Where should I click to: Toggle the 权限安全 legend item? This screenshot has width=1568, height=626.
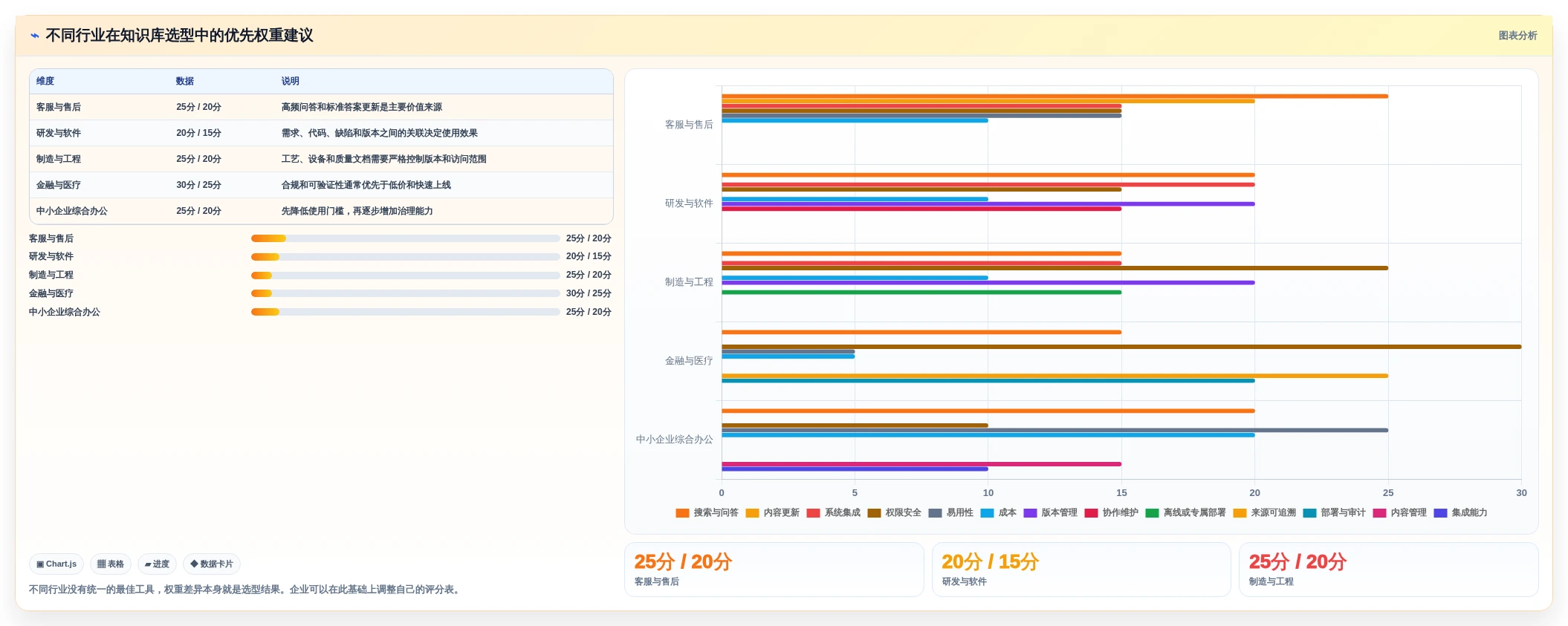coord(895,513)
